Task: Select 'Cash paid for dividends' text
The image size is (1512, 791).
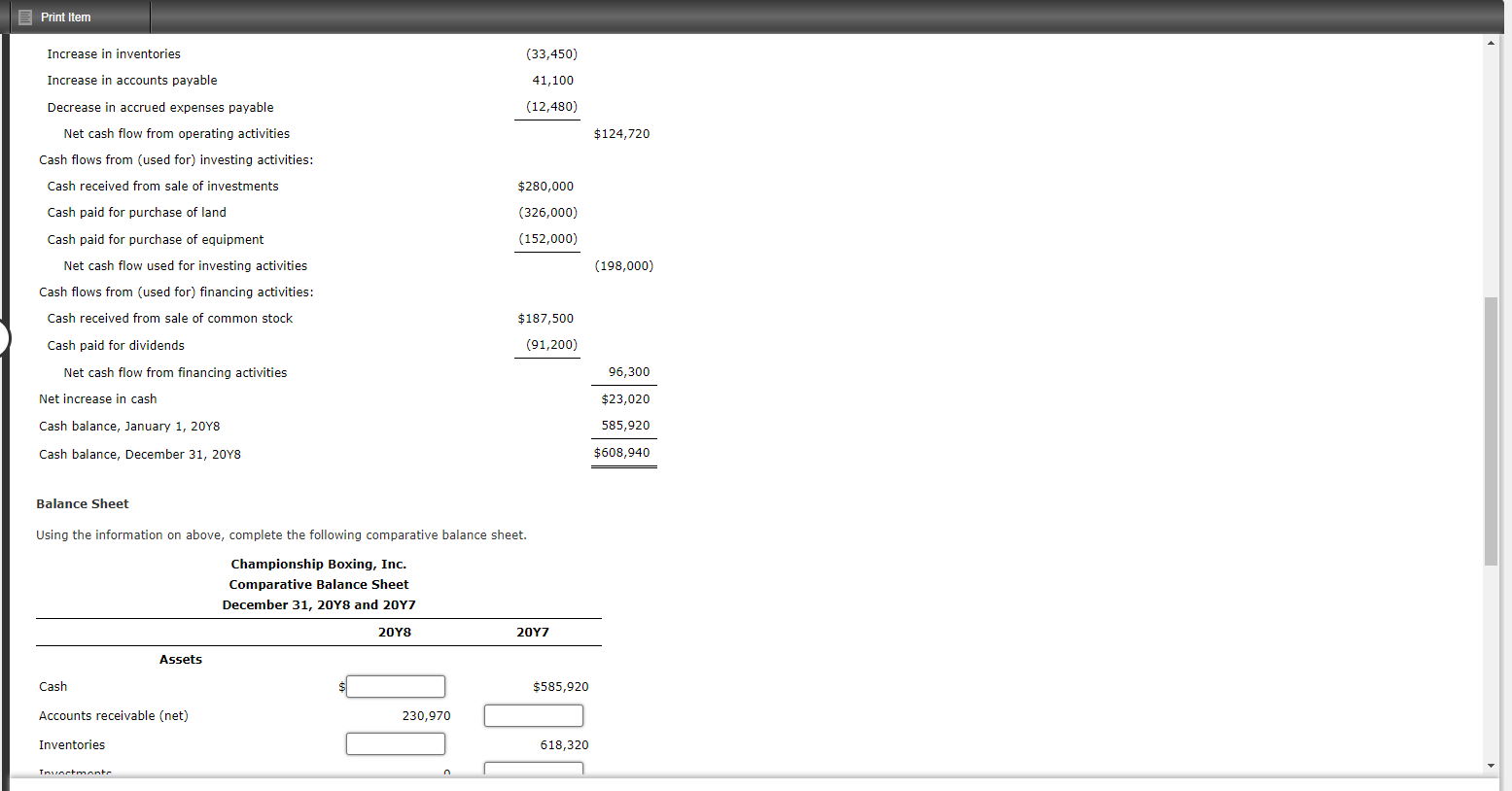Action: (x=116, y=346)
